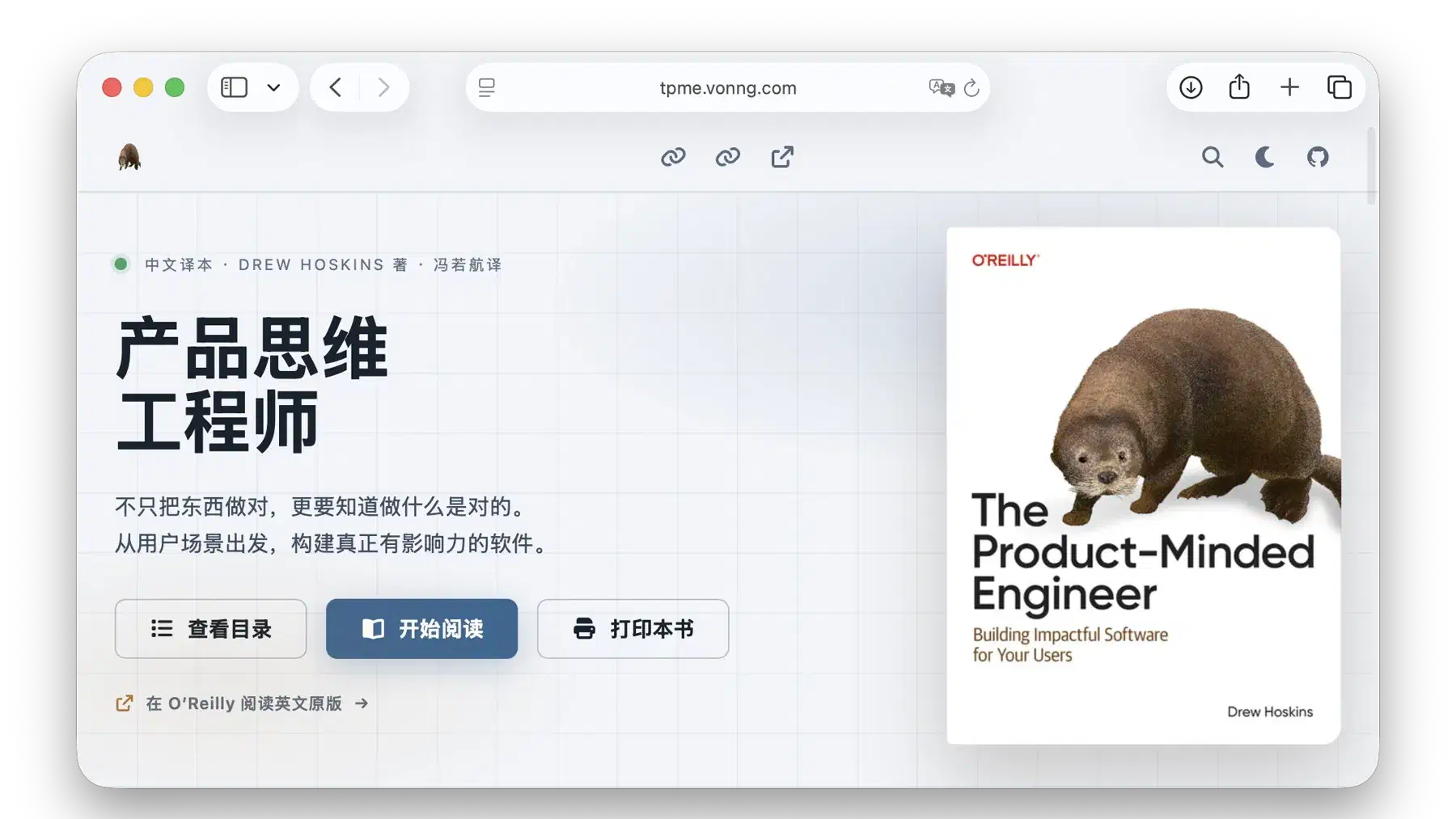Click the 查看目录 button
This screenshot has width=1456, height=819.
tap(210, 629)
